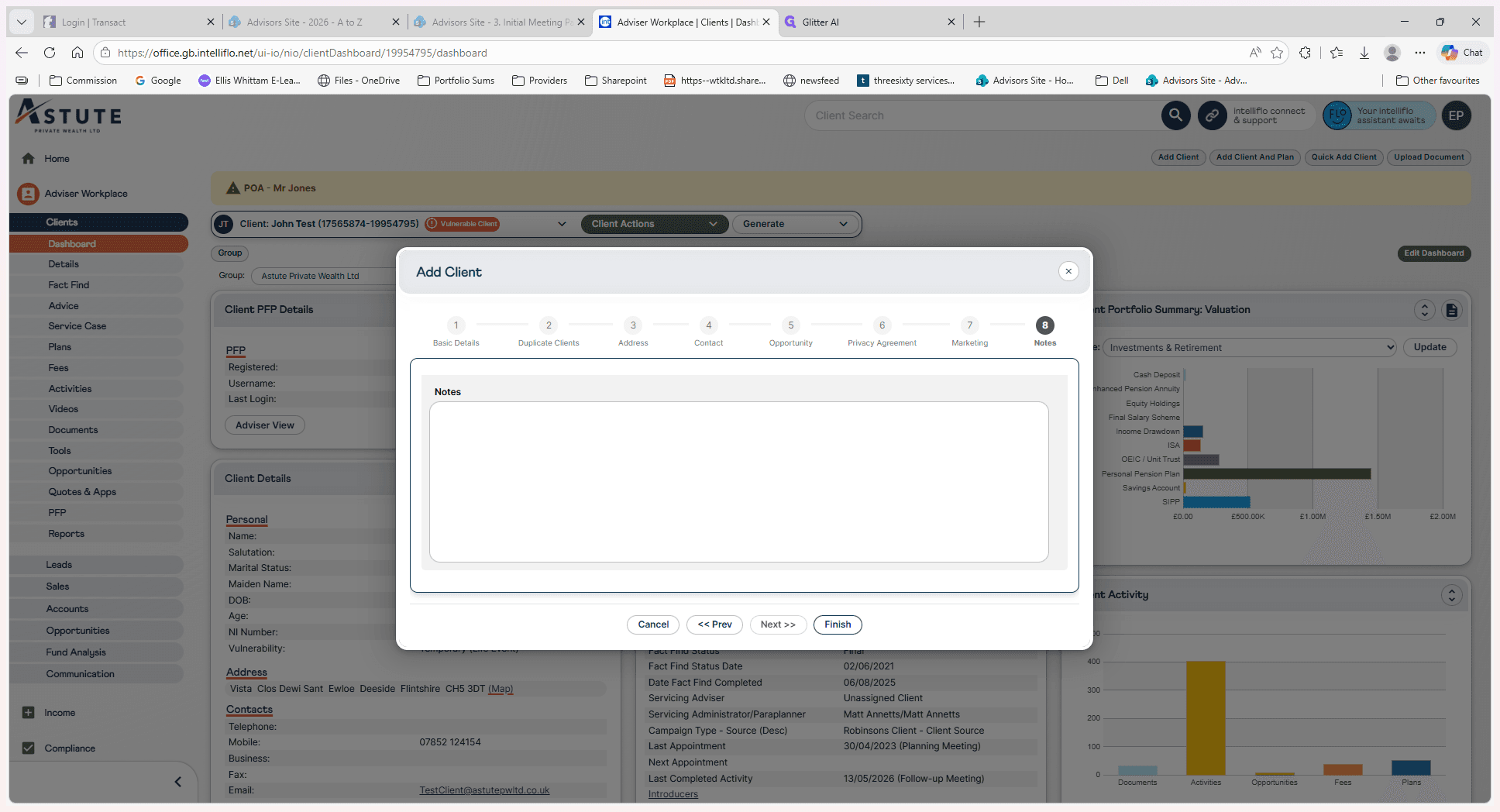The width and height of the screenshot is (1500, 812).
Task: Click the << Prev button
Action: pos(714,624)
